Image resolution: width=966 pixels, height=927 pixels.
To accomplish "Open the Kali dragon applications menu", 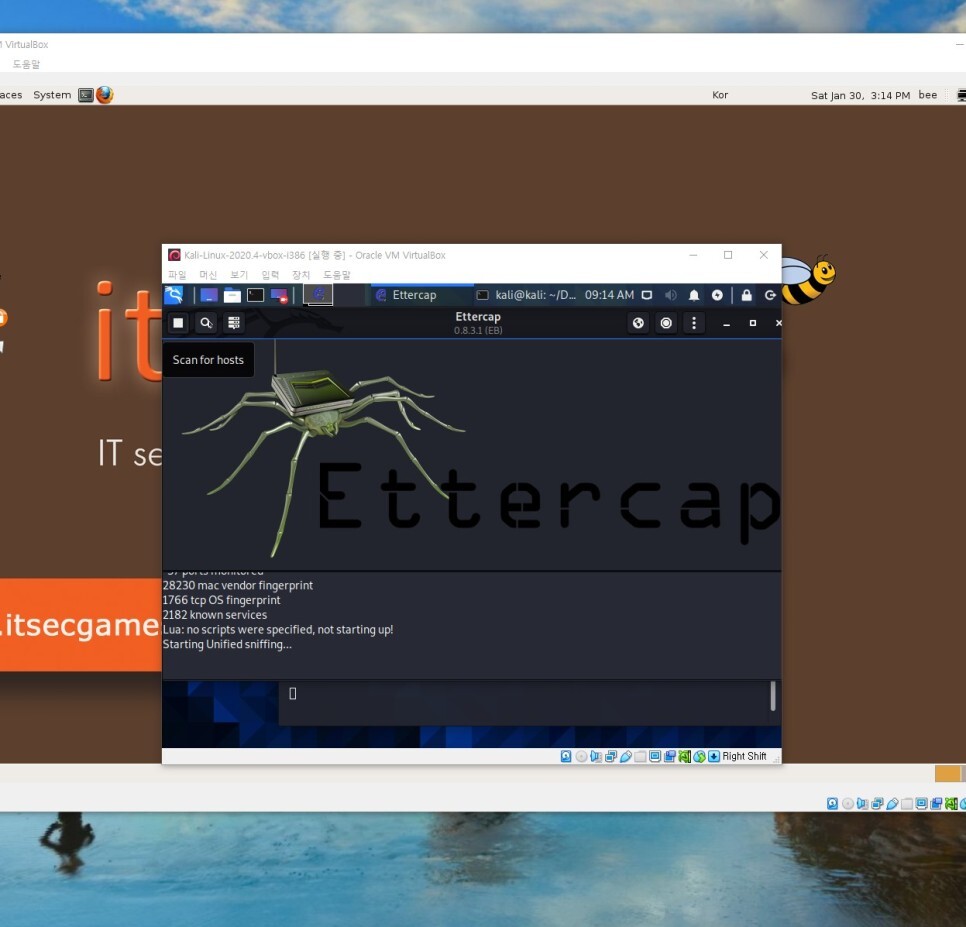I will (174, 295).
